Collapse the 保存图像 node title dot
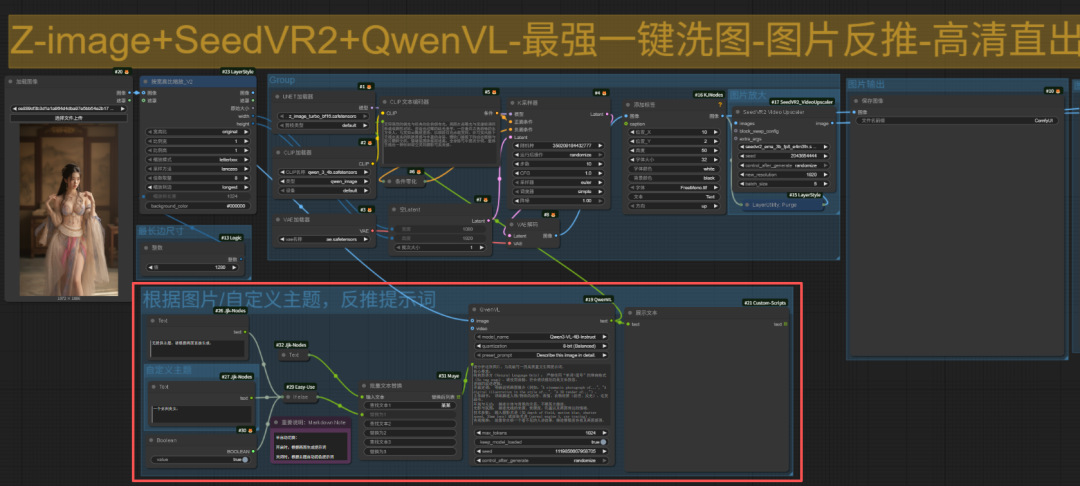This screenshot has height=486, width=1080. (856, 101)
